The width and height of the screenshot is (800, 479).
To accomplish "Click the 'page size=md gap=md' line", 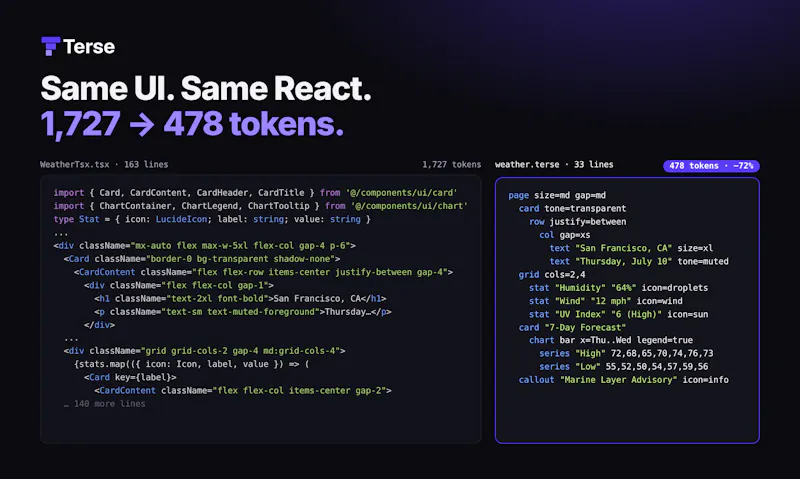I will pos(557,195).
